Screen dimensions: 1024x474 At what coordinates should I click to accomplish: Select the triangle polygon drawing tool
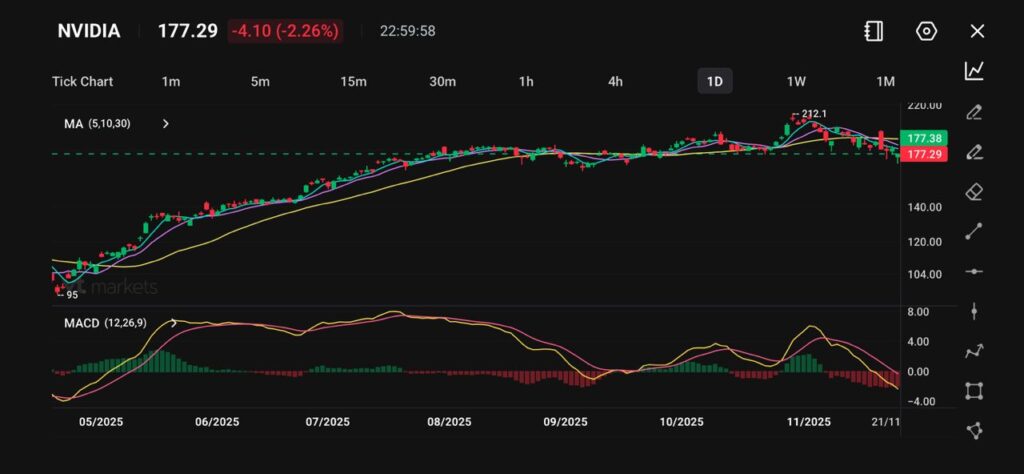coord(974,430)
